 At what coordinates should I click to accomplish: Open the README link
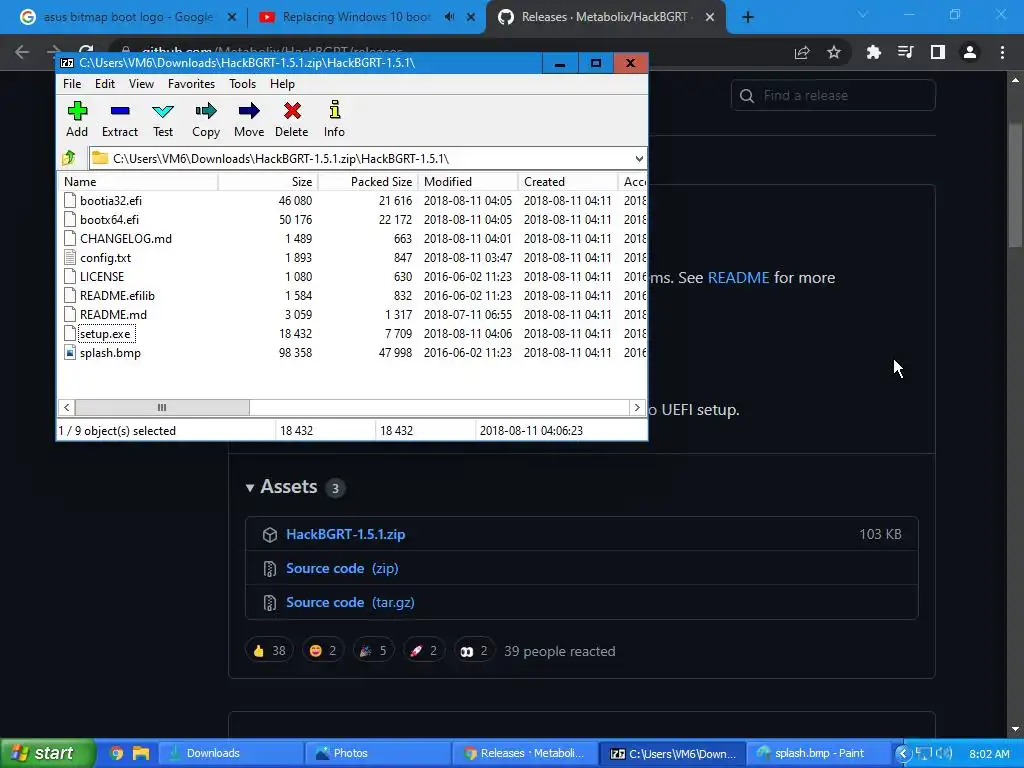click(739, 278)
